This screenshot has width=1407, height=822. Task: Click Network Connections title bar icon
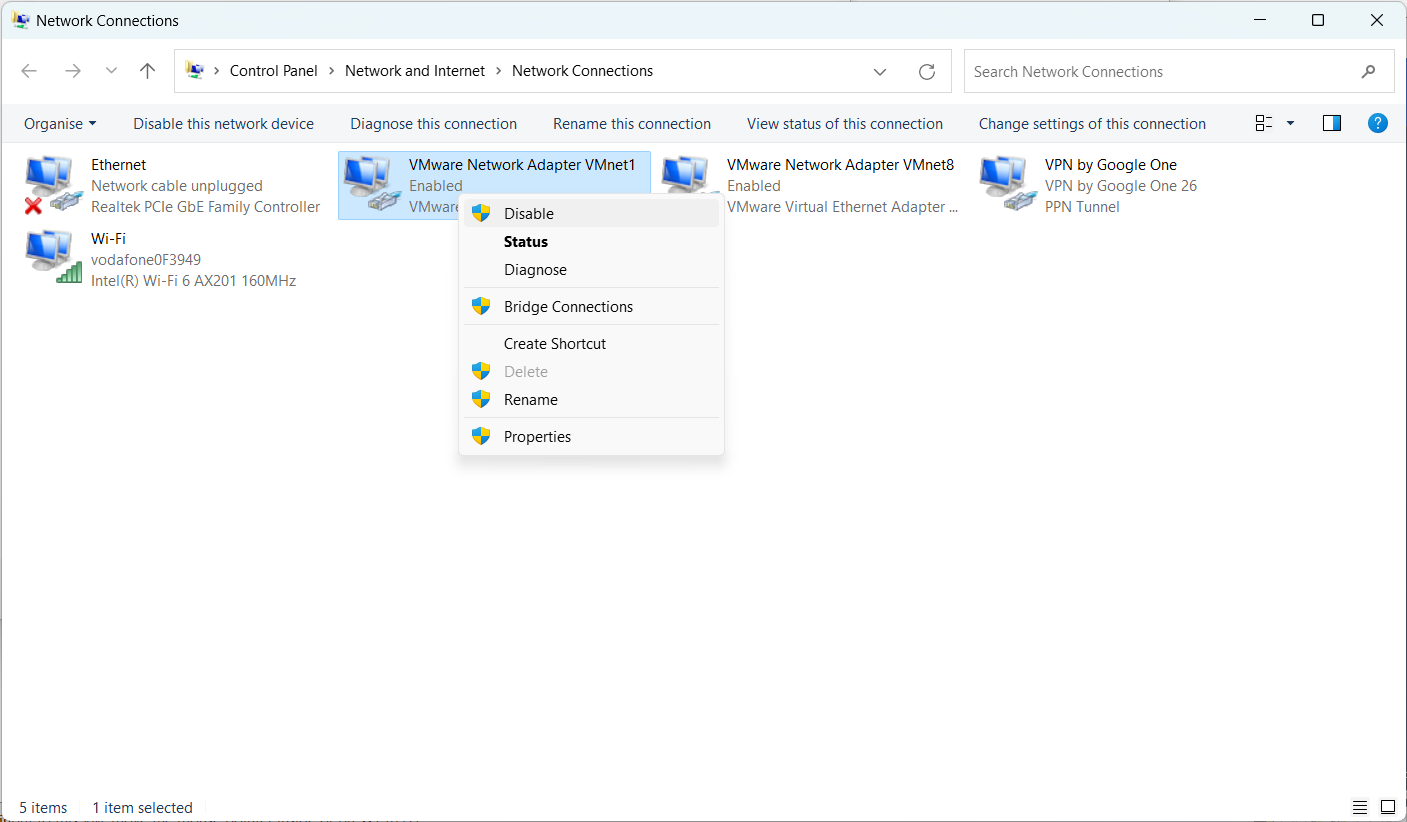coord(20,20)
